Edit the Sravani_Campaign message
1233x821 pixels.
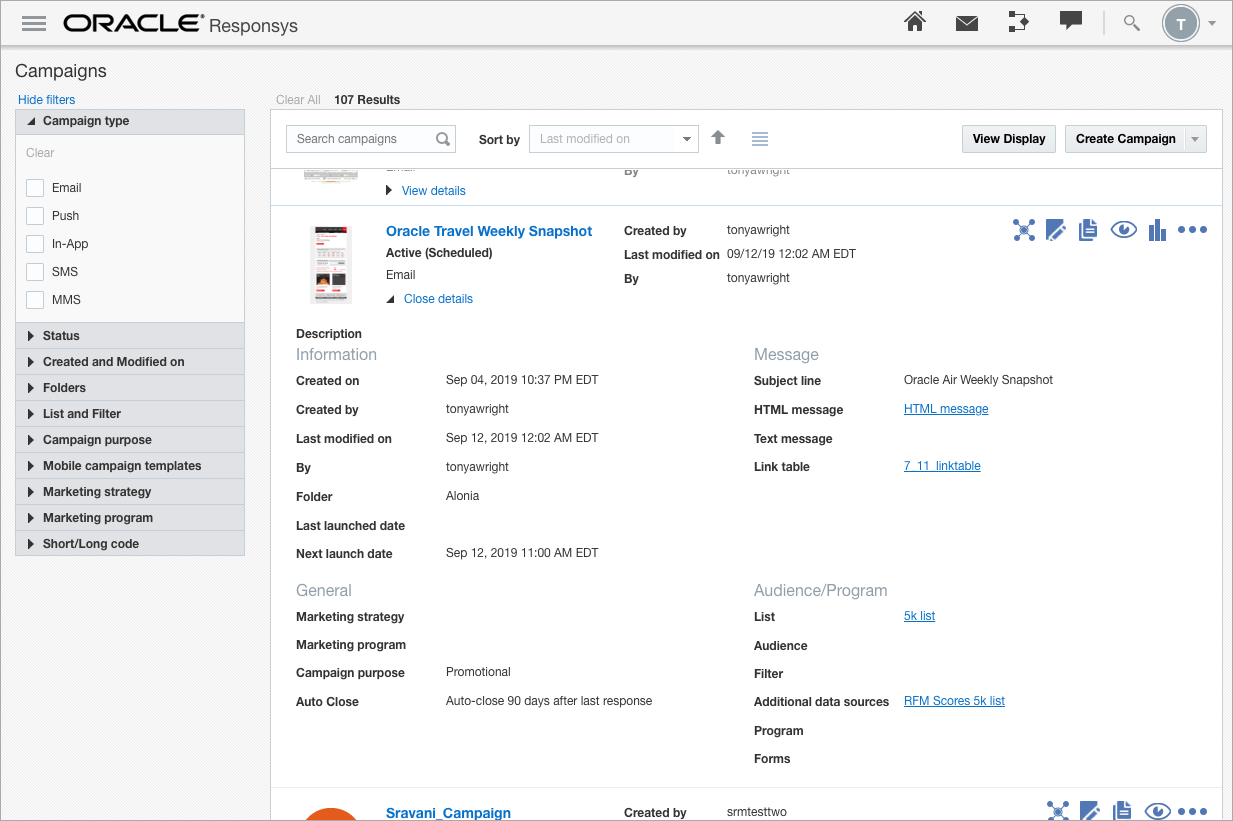(x=1089, y=811)
